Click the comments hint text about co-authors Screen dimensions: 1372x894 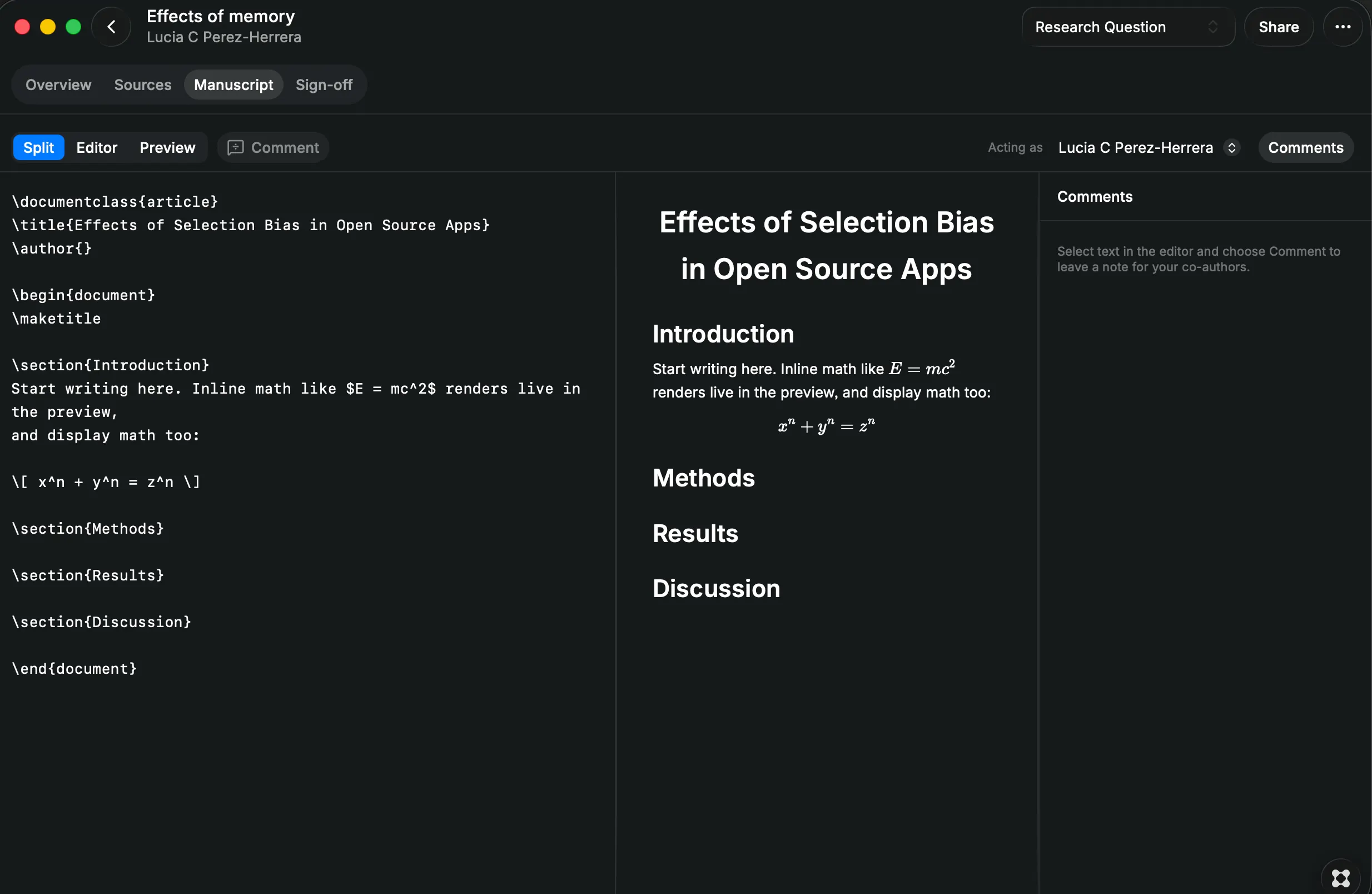(x=1198, y=259)
